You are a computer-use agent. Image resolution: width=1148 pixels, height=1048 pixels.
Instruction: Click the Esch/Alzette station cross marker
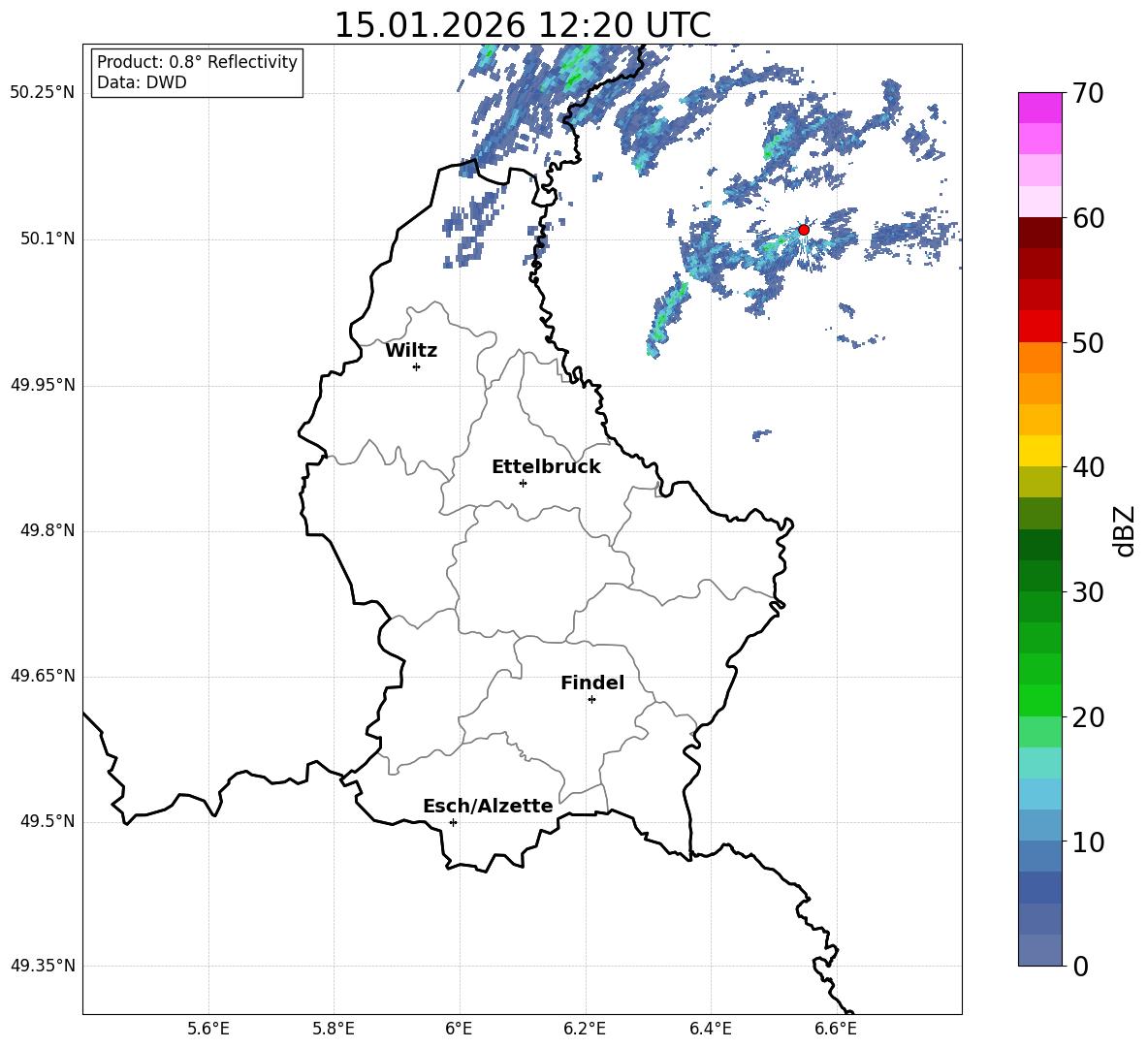(x=453, y=822)
